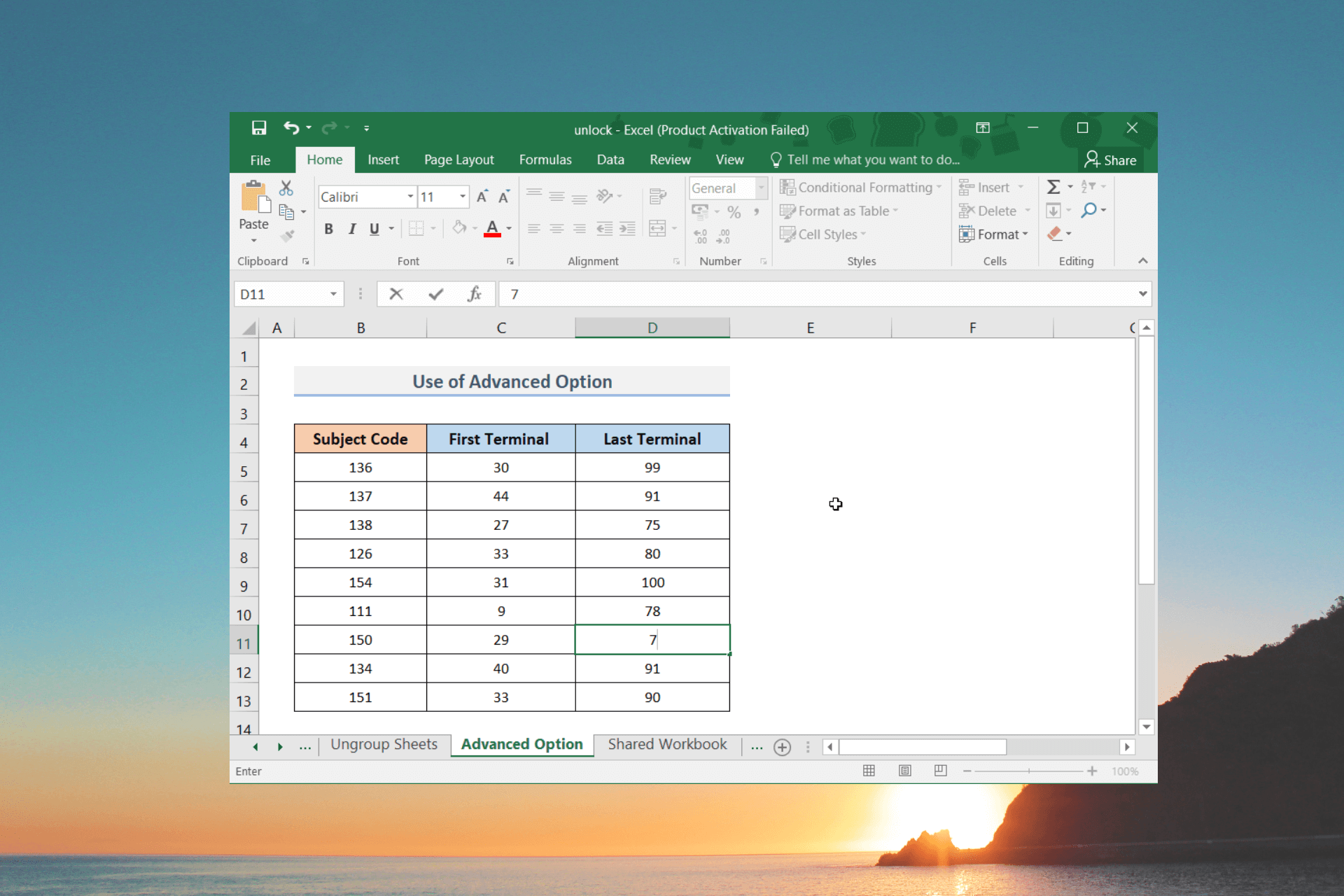Open the Ungroup Sheets worksheet tab
Image resolution: width=1344 pixels, height=896 pixels.
[384, 744]
